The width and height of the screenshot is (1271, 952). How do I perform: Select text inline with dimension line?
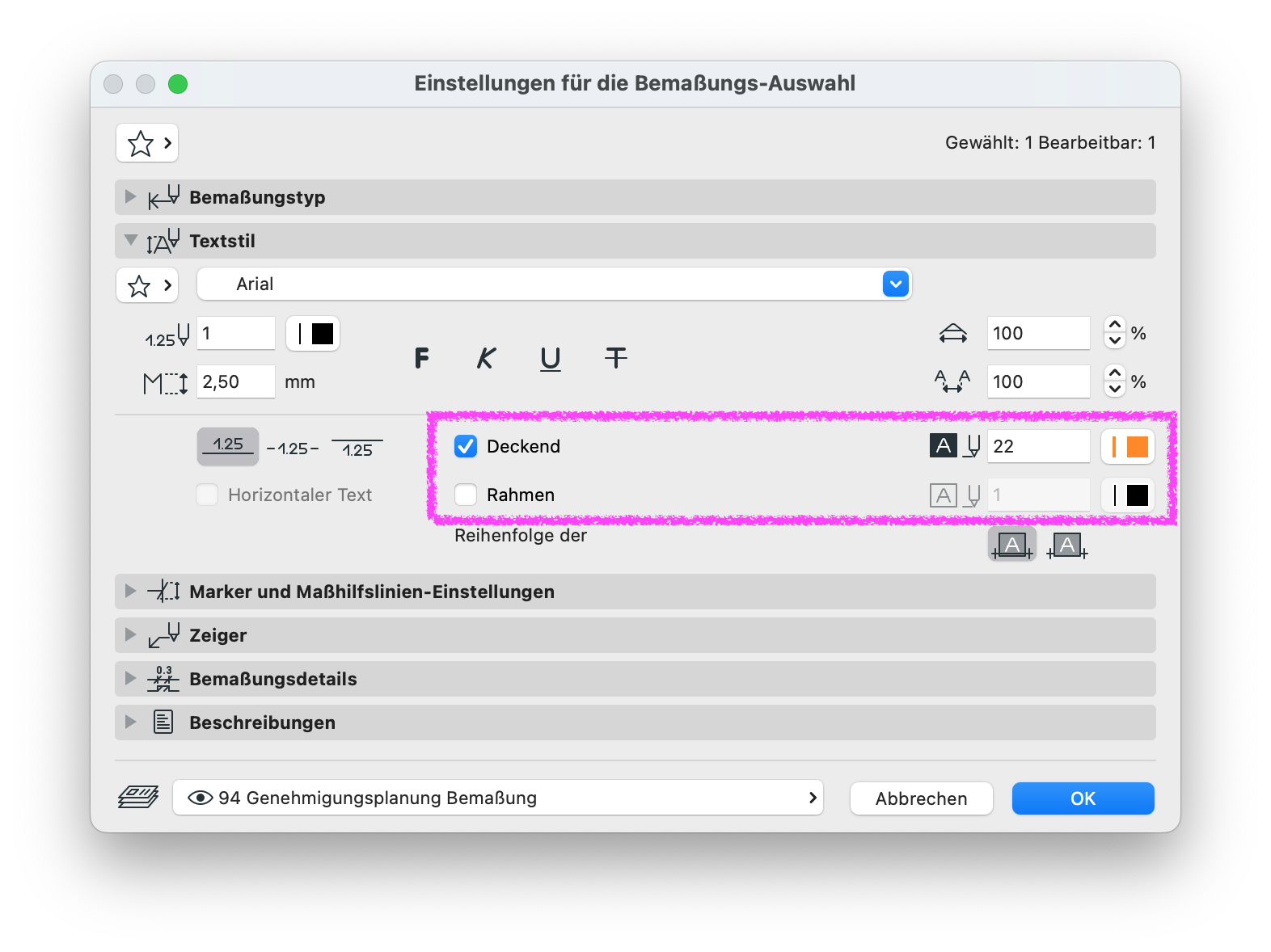[293, 449]
